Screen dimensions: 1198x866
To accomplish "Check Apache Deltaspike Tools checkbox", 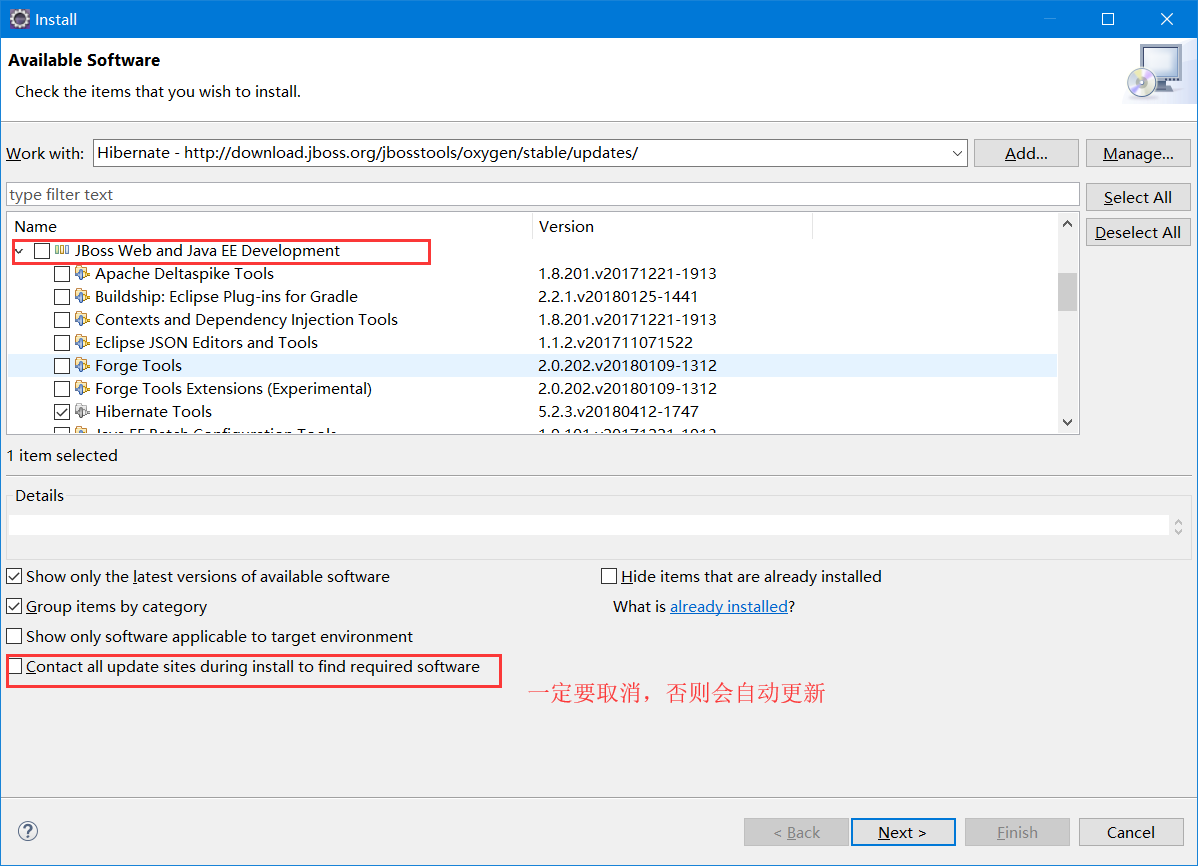I will (62, 274).
